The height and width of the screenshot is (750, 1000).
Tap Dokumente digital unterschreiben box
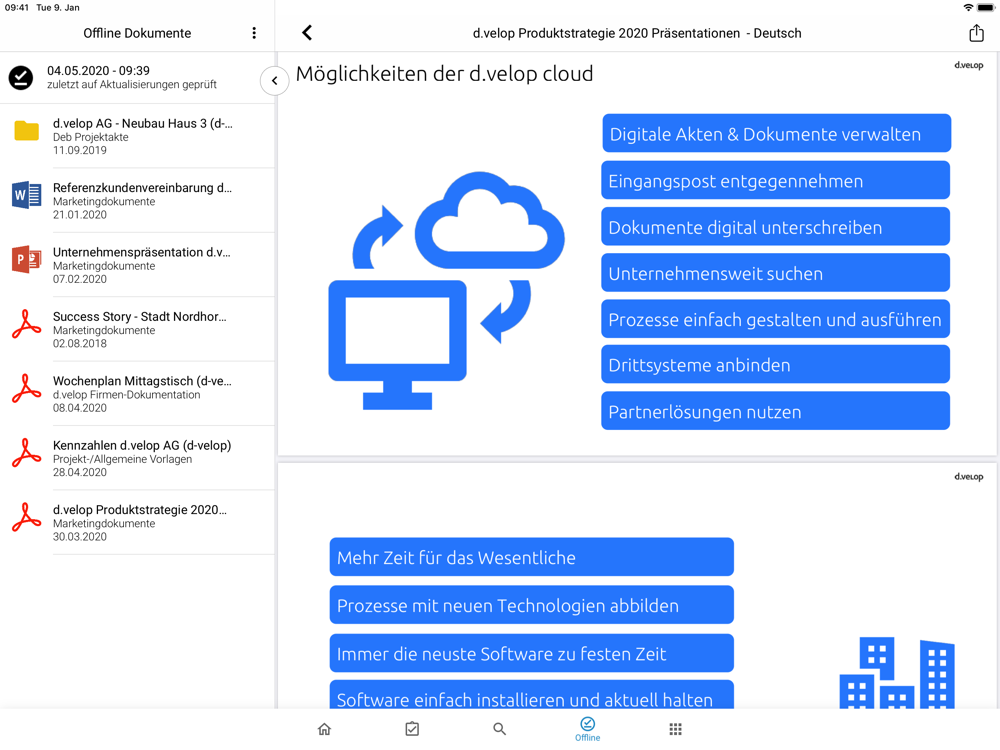point(776,227)
